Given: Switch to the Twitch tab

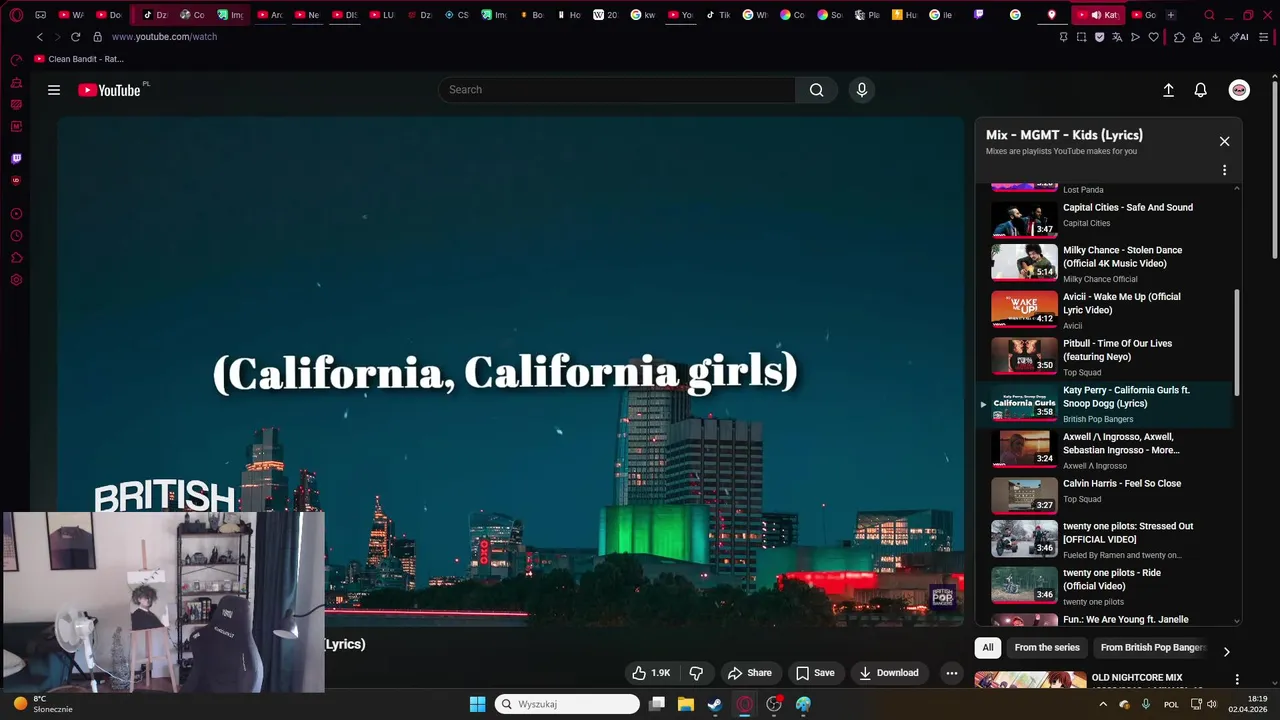Looking at the screenshot, I should tap(978, 15).
